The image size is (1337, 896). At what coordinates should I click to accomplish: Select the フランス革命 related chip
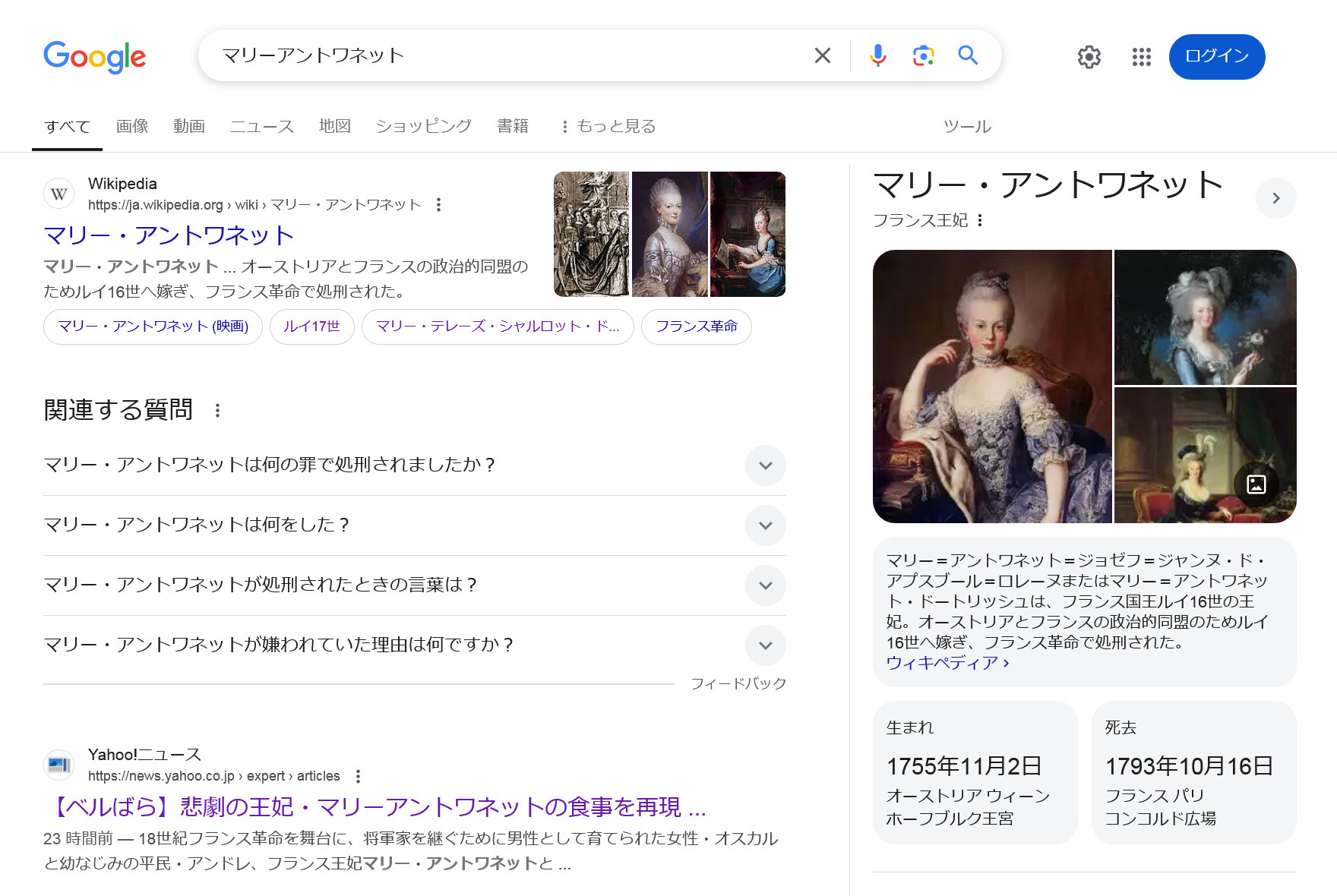[696, 327]
